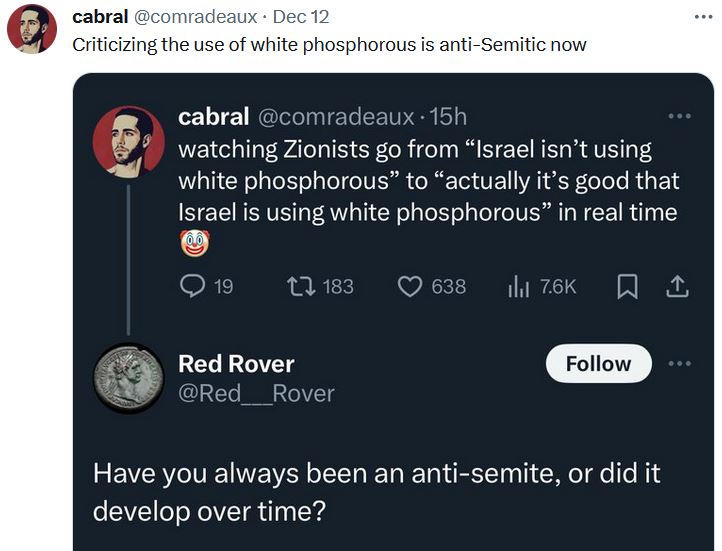
Task: Open more options on quoted cabral tweet
Action: click(680, 116)
